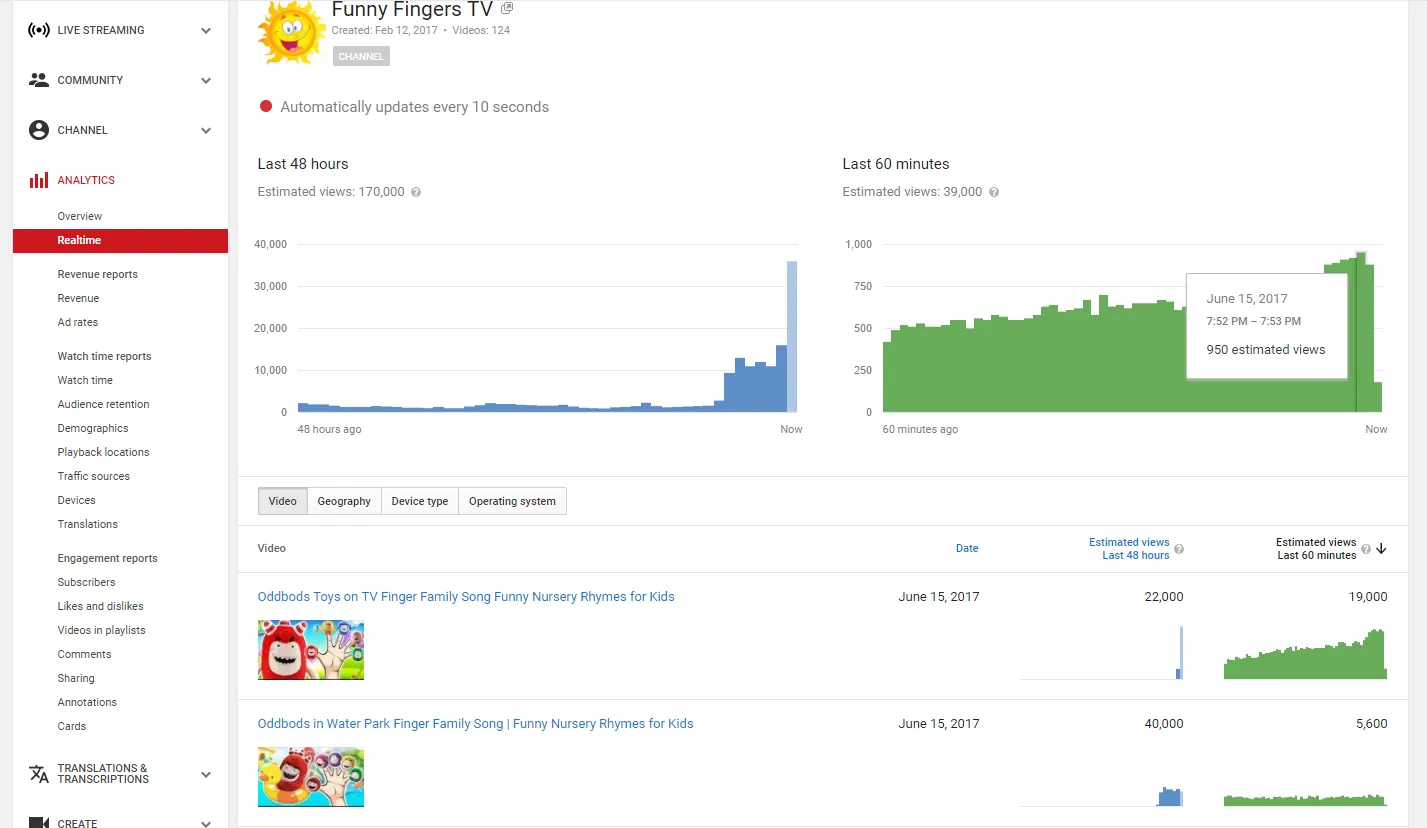Click the Create camera icon
This screenshot has width=1427, height=828.
[x=38, y=822]
